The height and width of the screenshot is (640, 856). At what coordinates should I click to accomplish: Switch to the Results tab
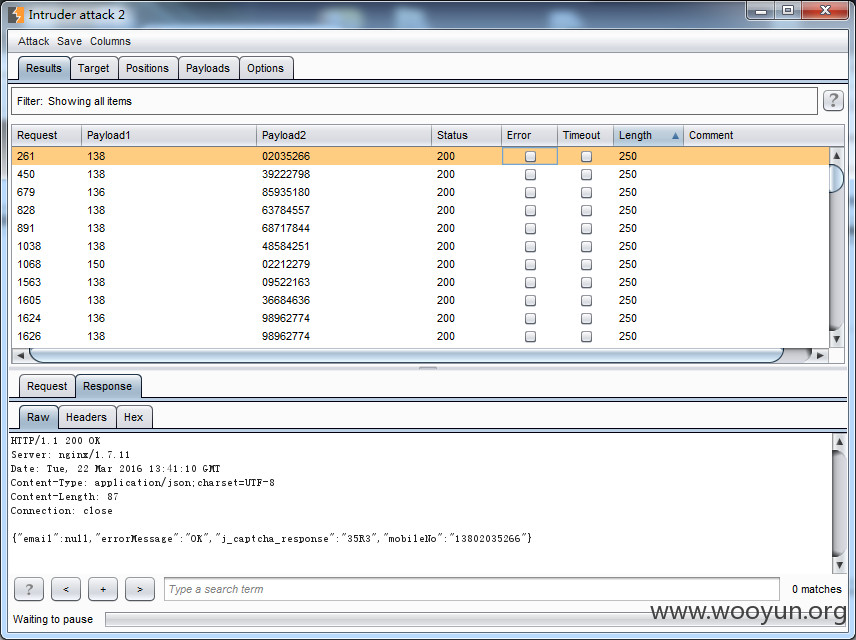pos(44,68)
